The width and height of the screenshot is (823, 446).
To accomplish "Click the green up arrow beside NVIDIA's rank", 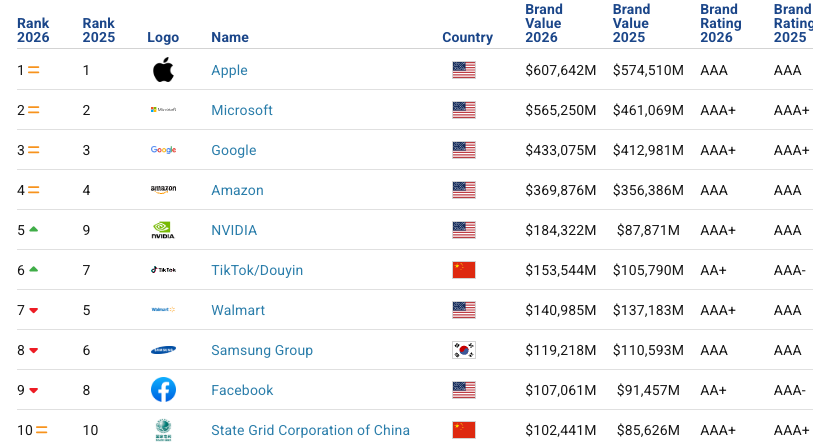I will (33, 229).
